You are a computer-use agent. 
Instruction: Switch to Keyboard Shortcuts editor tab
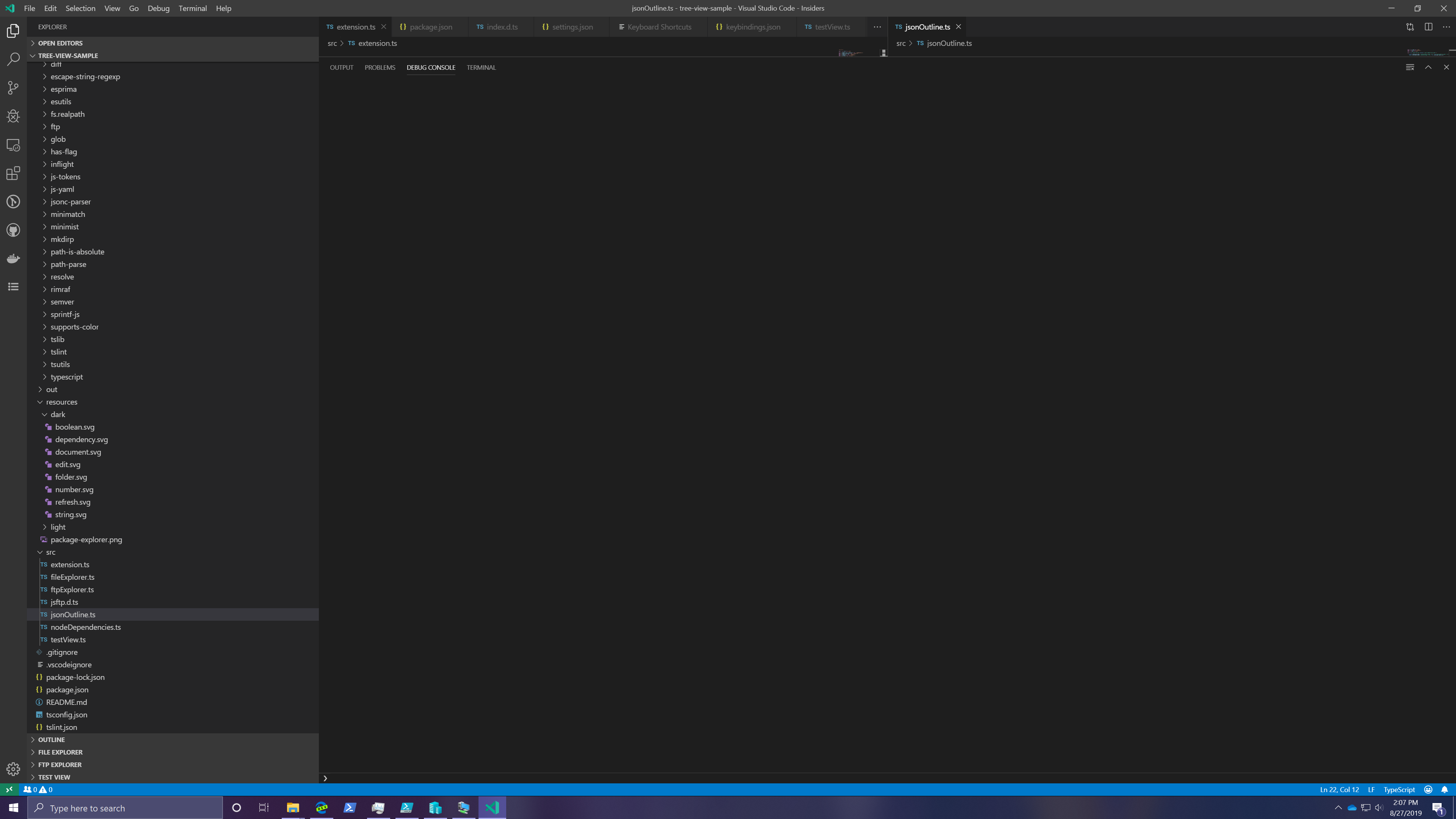tap(659, 27)
